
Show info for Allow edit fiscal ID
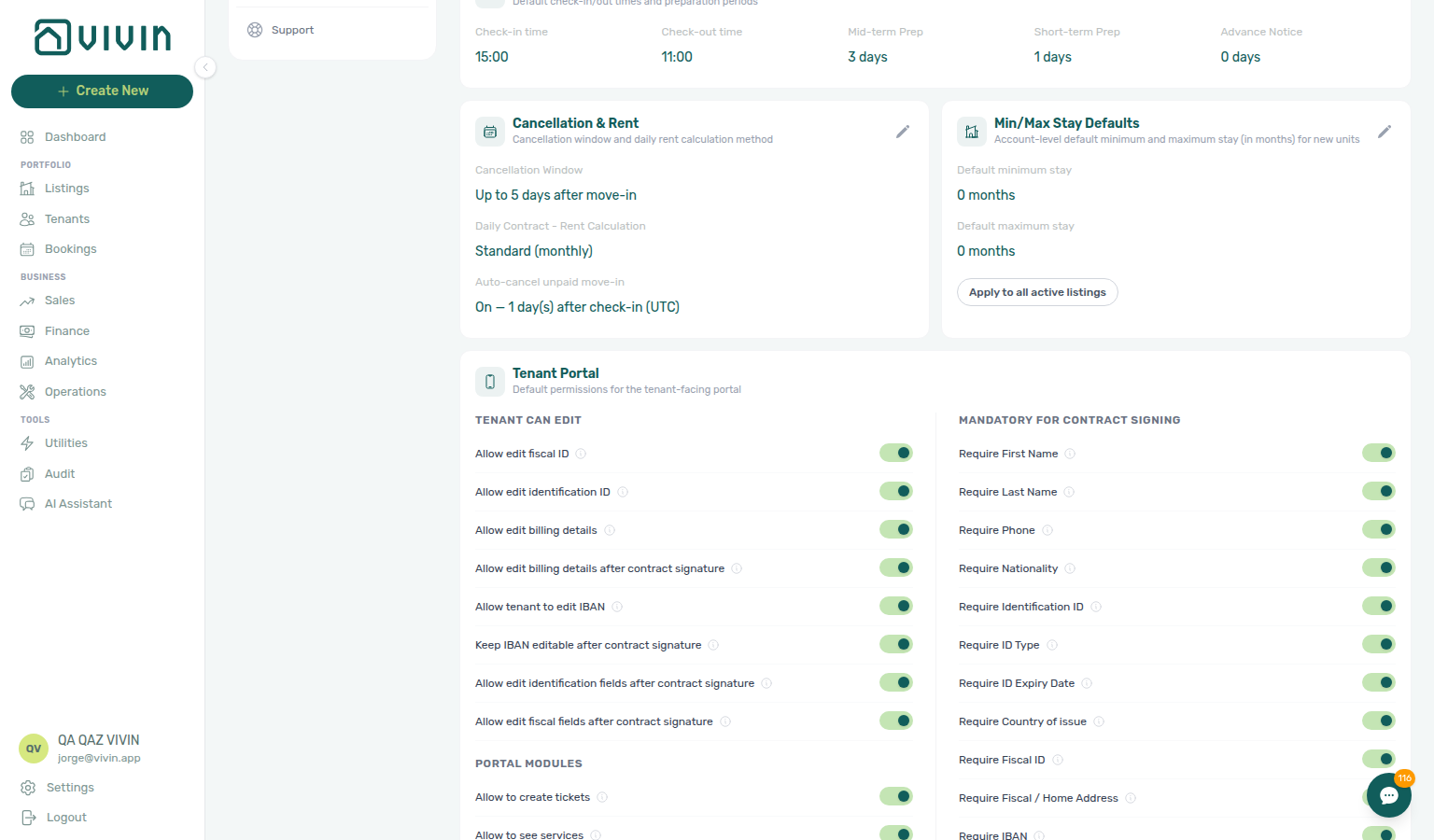581,455
